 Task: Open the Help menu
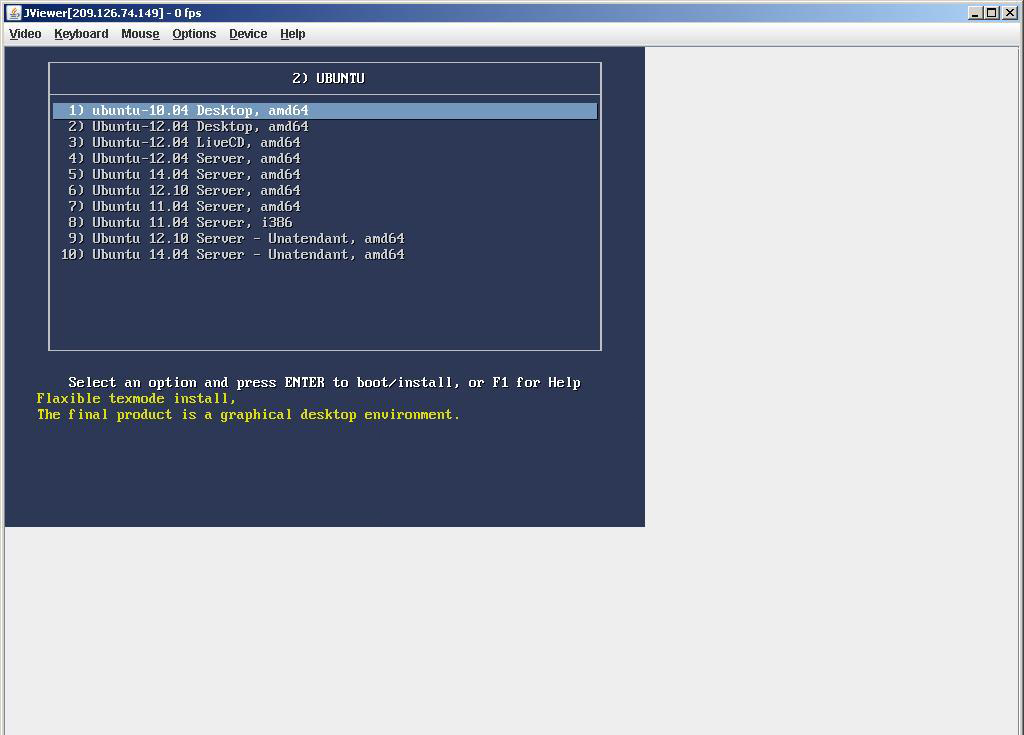[292, 34]
